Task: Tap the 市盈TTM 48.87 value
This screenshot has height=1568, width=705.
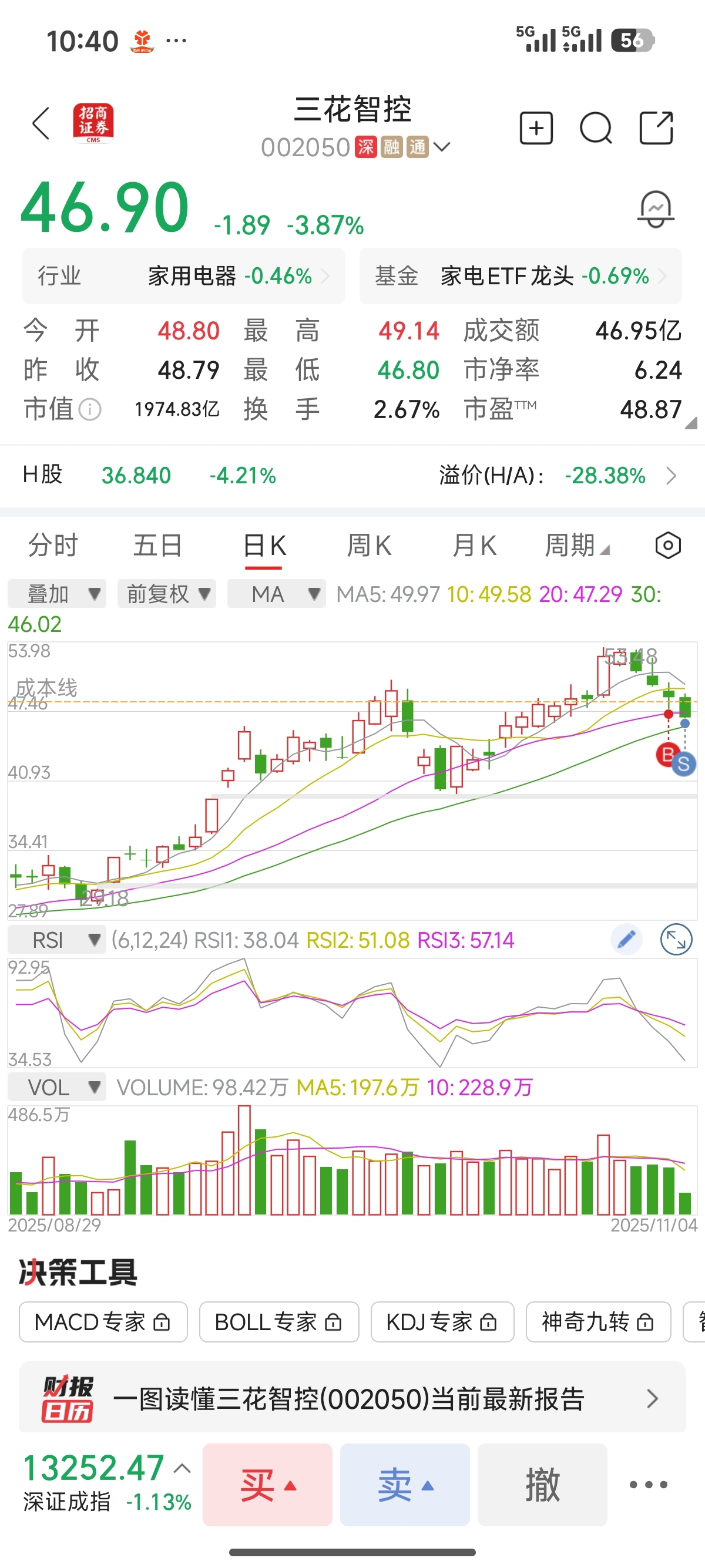Action: pyautogui.click(x=650, y=410)
